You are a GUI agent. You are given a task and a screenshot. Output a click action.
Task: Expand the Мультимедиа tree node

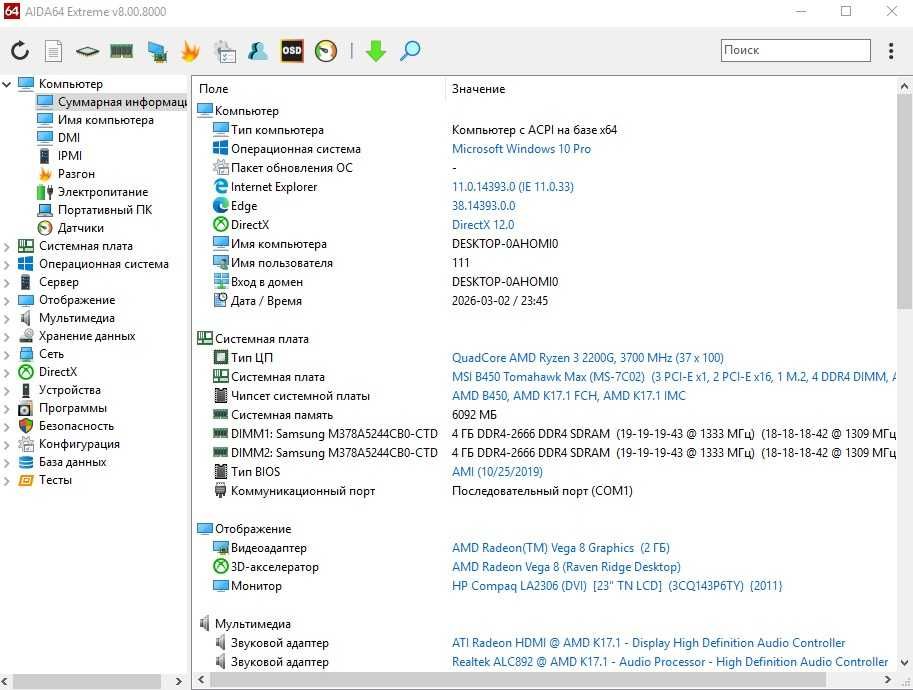click(x=7, y=319)
